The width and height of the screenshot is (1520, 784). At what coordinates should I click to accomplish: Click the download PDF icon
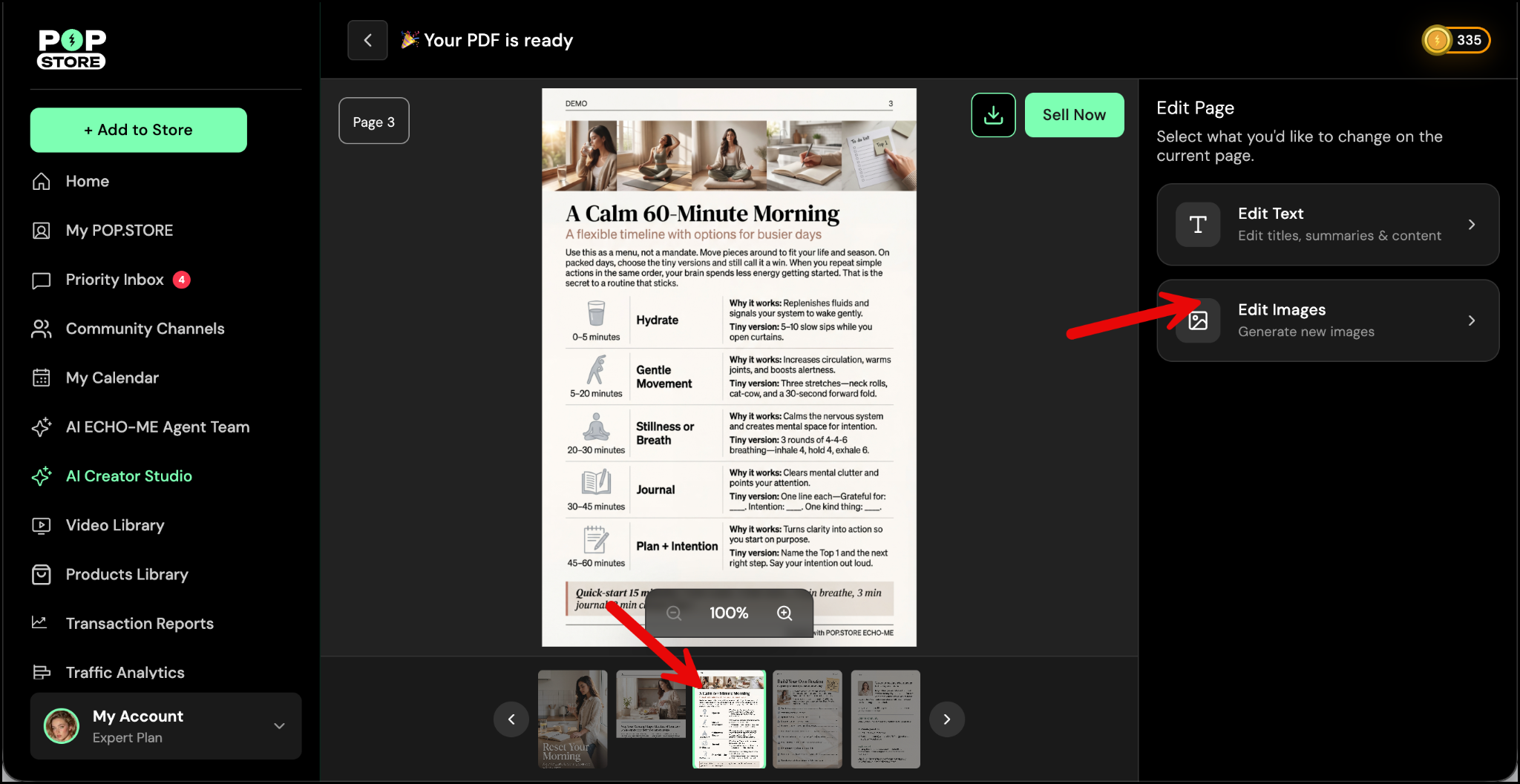(993, 115)
